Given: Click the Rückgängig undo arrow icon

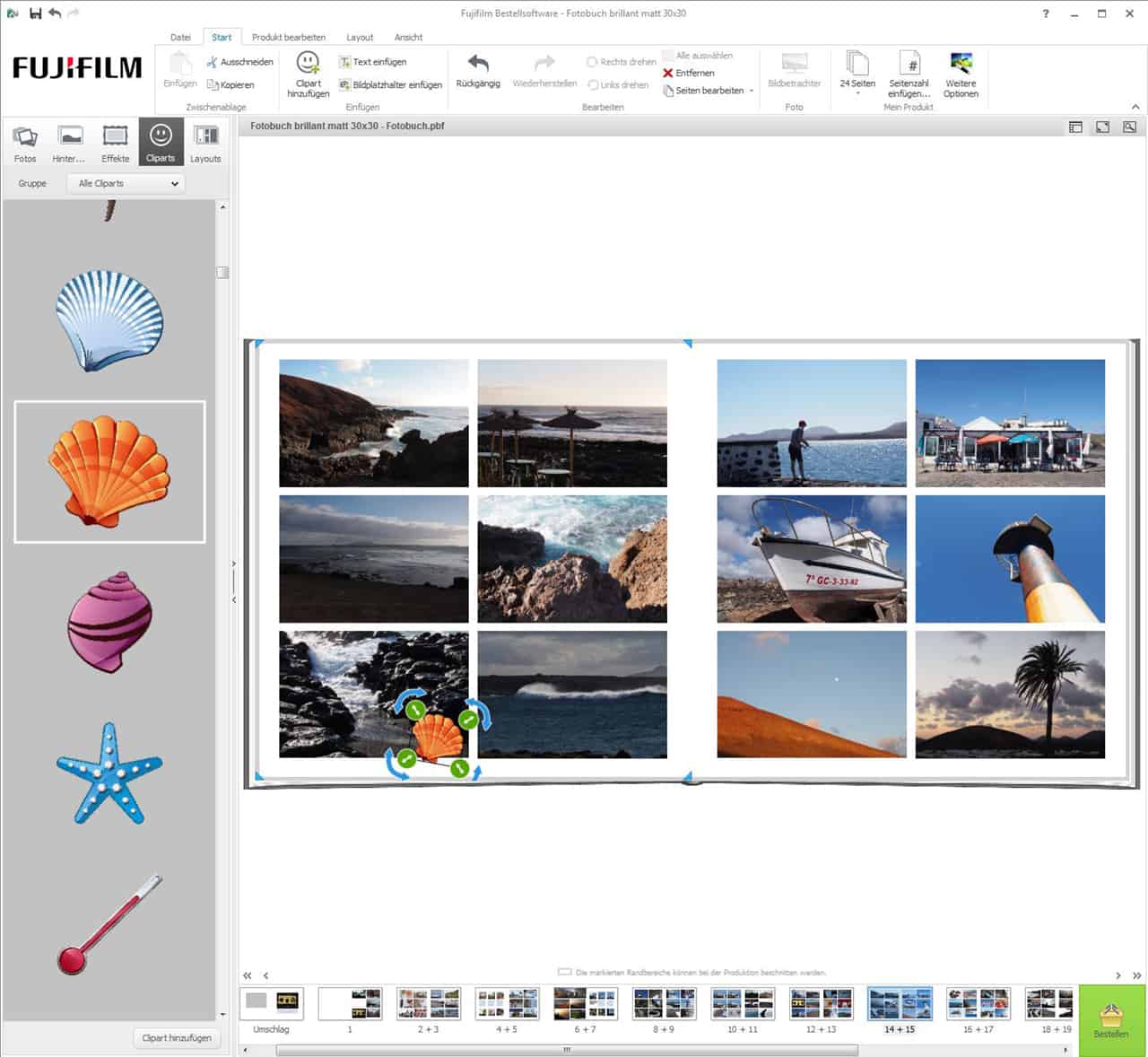Looking at the screenshot, I should 477,64.
